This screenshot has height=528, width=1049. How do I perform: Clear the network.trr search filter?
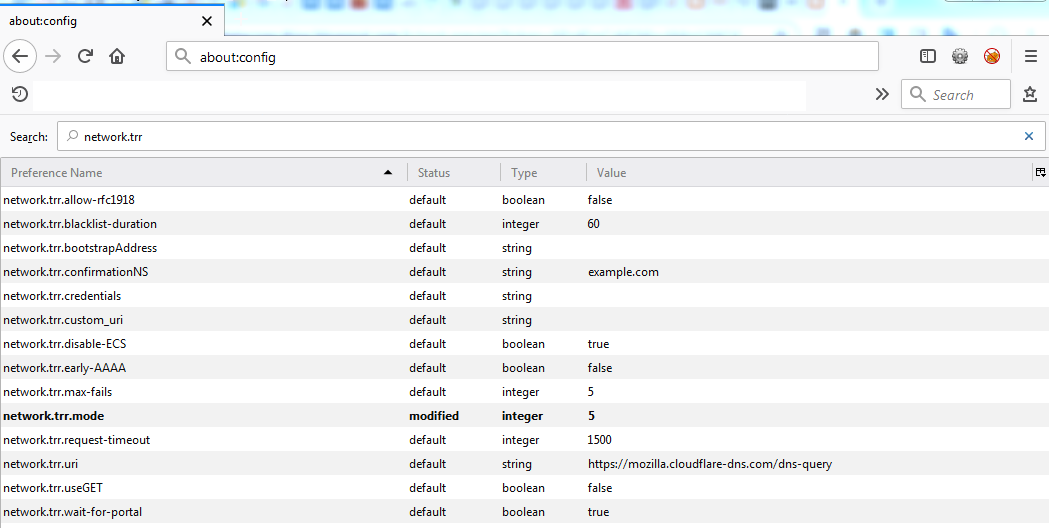[1029, 137]
